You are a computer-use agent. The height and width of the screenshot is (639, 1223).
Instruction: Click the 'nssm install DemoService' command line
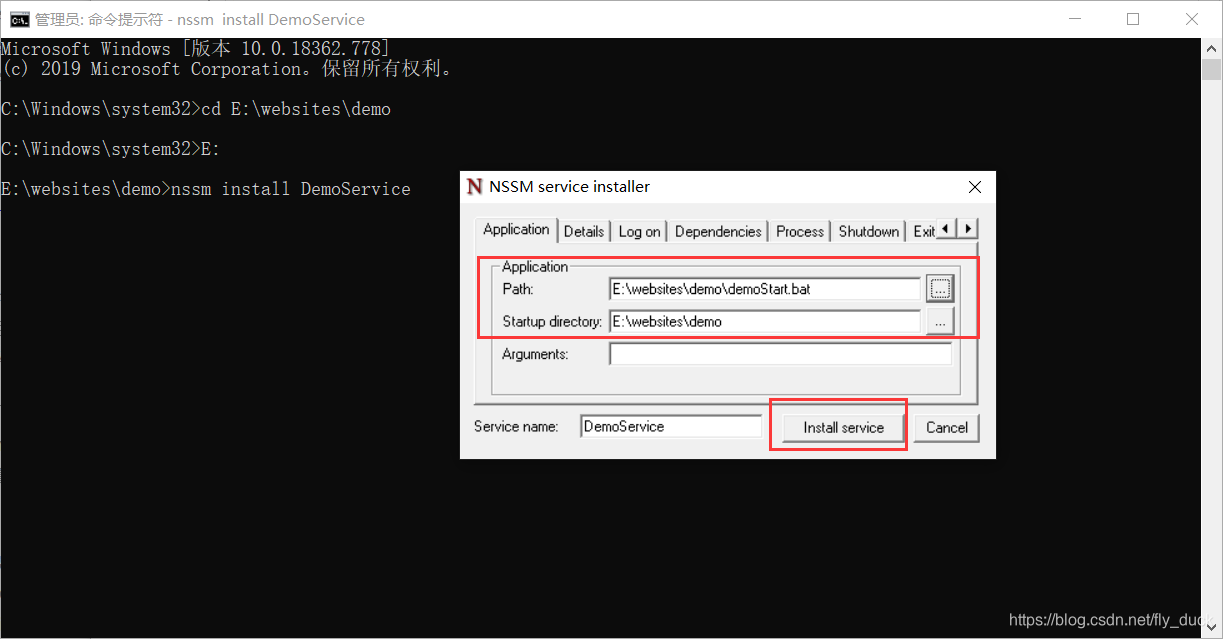(x=206, y=189)
